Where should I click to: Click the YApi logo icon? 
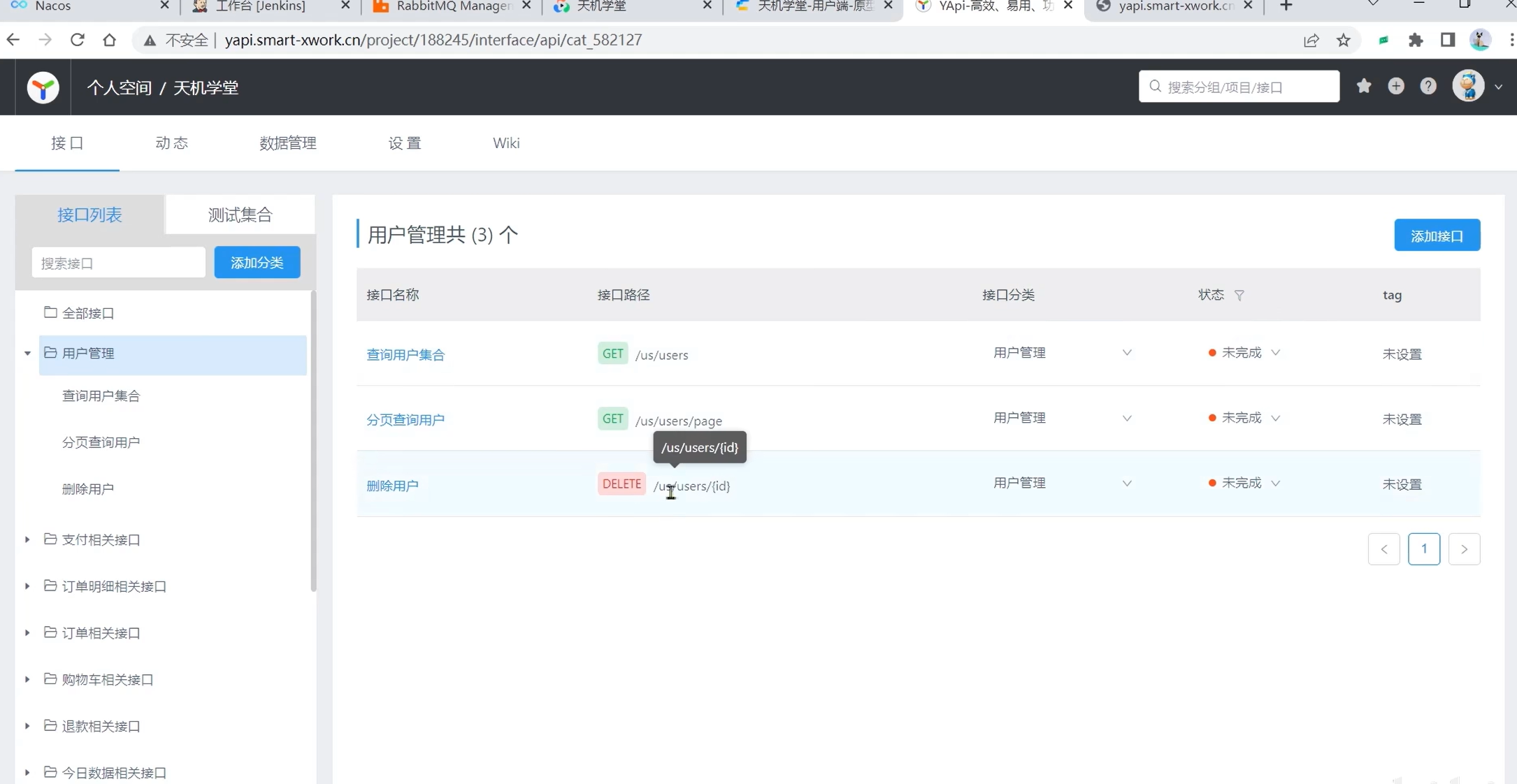click(43, 87)
